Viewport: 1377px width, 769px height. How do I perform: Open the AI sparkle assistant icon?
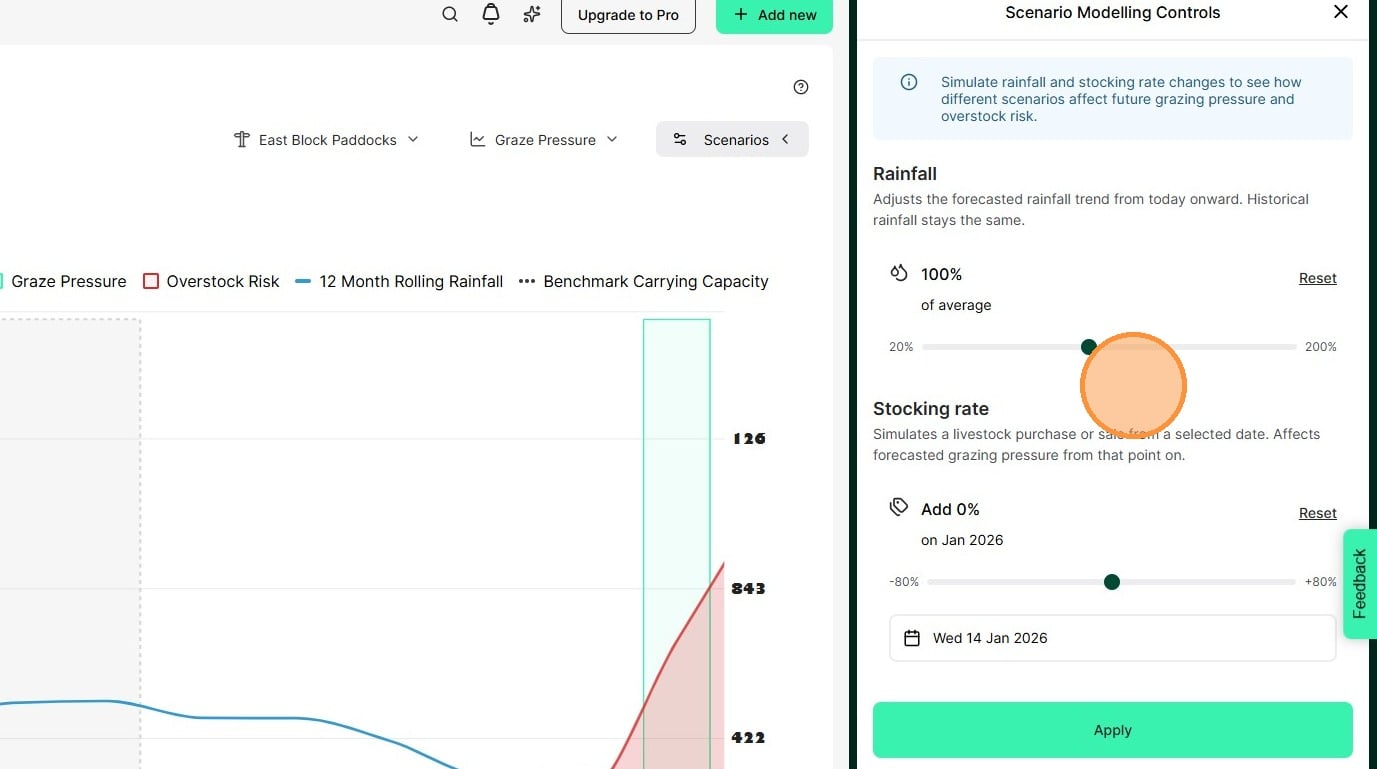click(532, 14)
